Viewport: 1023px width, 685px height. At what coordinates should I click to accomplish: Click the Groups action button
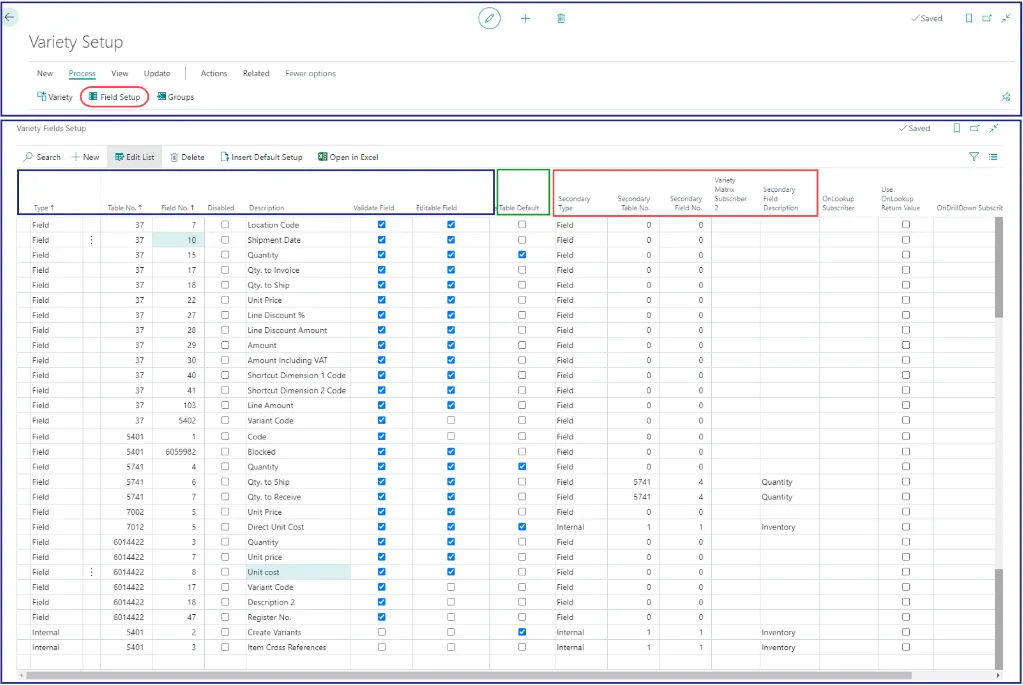click(176, 97)
